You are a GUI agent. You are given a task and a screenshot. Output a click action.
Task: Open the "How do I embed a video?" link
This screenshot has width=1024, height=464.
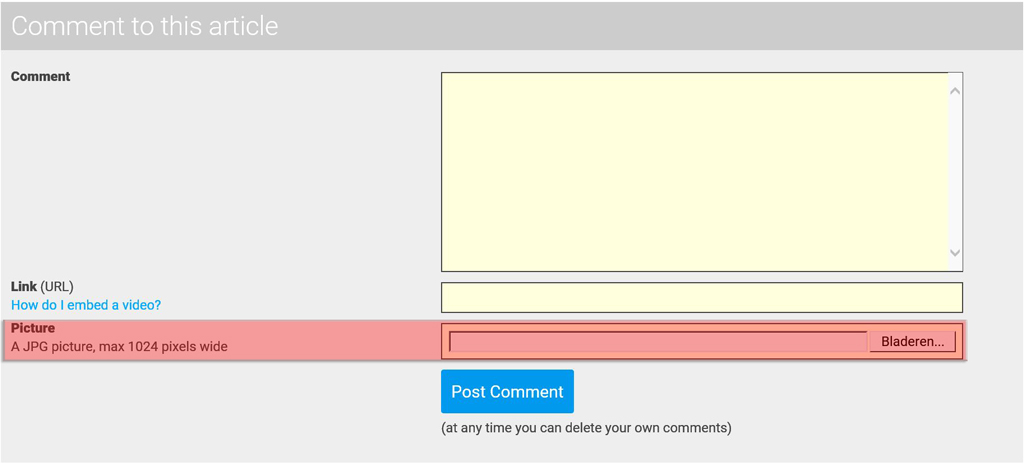tap(86, 305)
